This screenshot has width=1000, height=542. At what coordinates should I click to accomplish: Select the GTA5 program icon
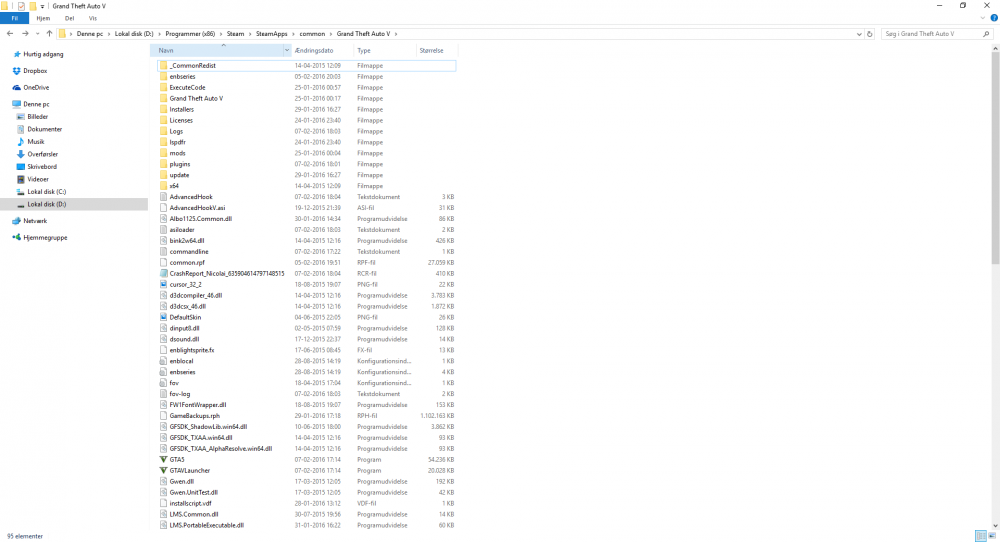pos(163,460)
